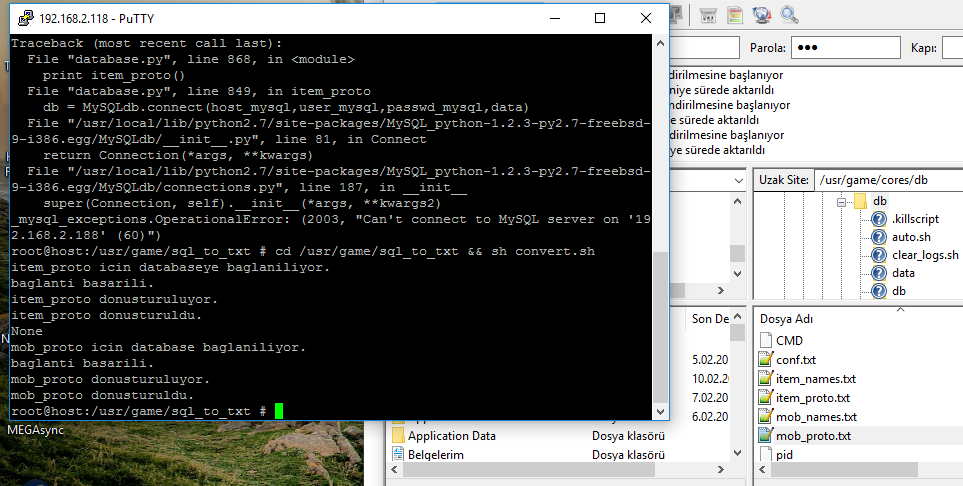The image size is (963, 486).
Task: Click Belgelerim document icon in local list
Action: click(398, 455)
